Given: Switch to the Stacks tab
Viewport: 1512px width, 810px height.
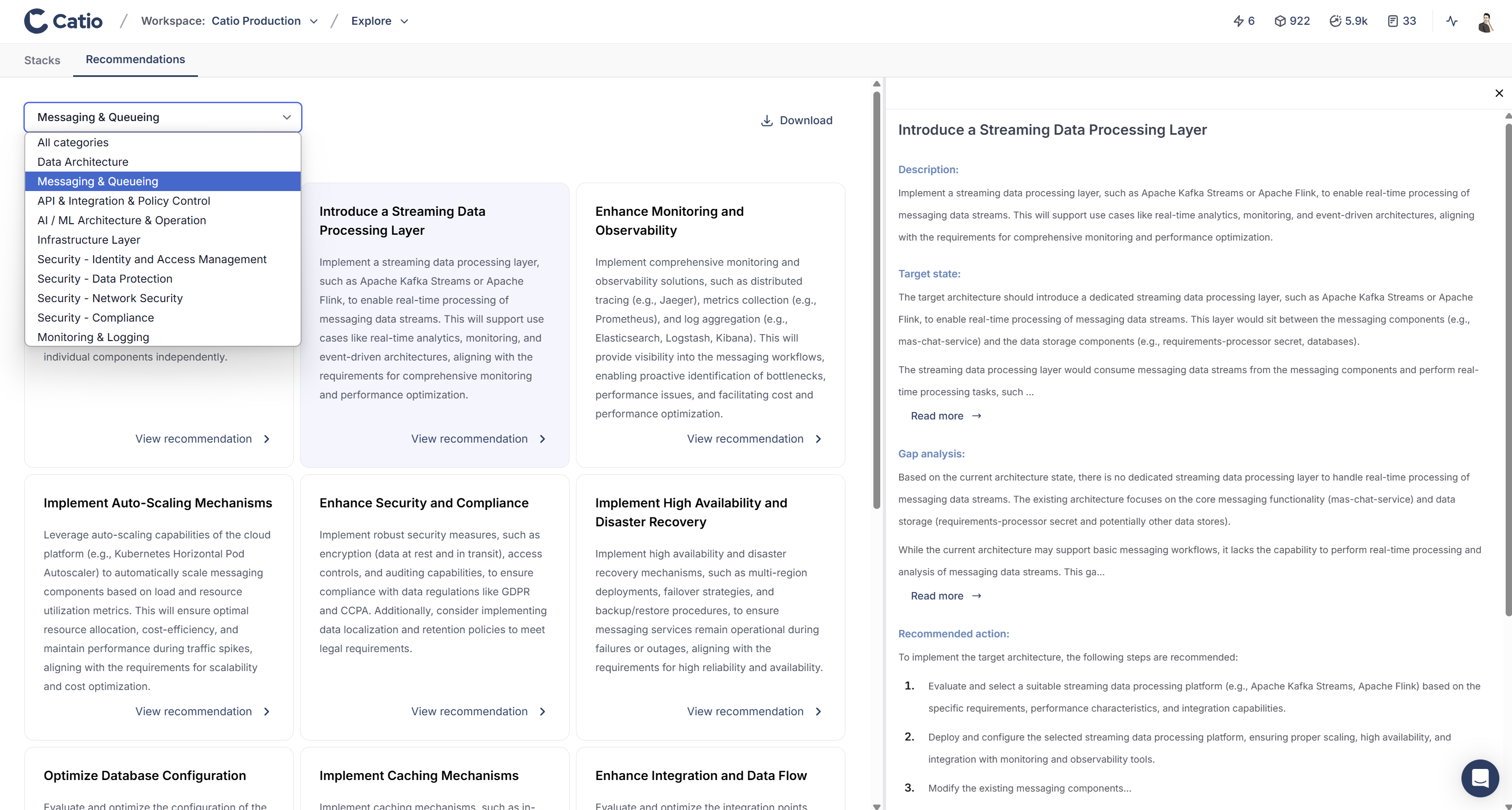Looking at the screenshot, I should click(42, 60).
